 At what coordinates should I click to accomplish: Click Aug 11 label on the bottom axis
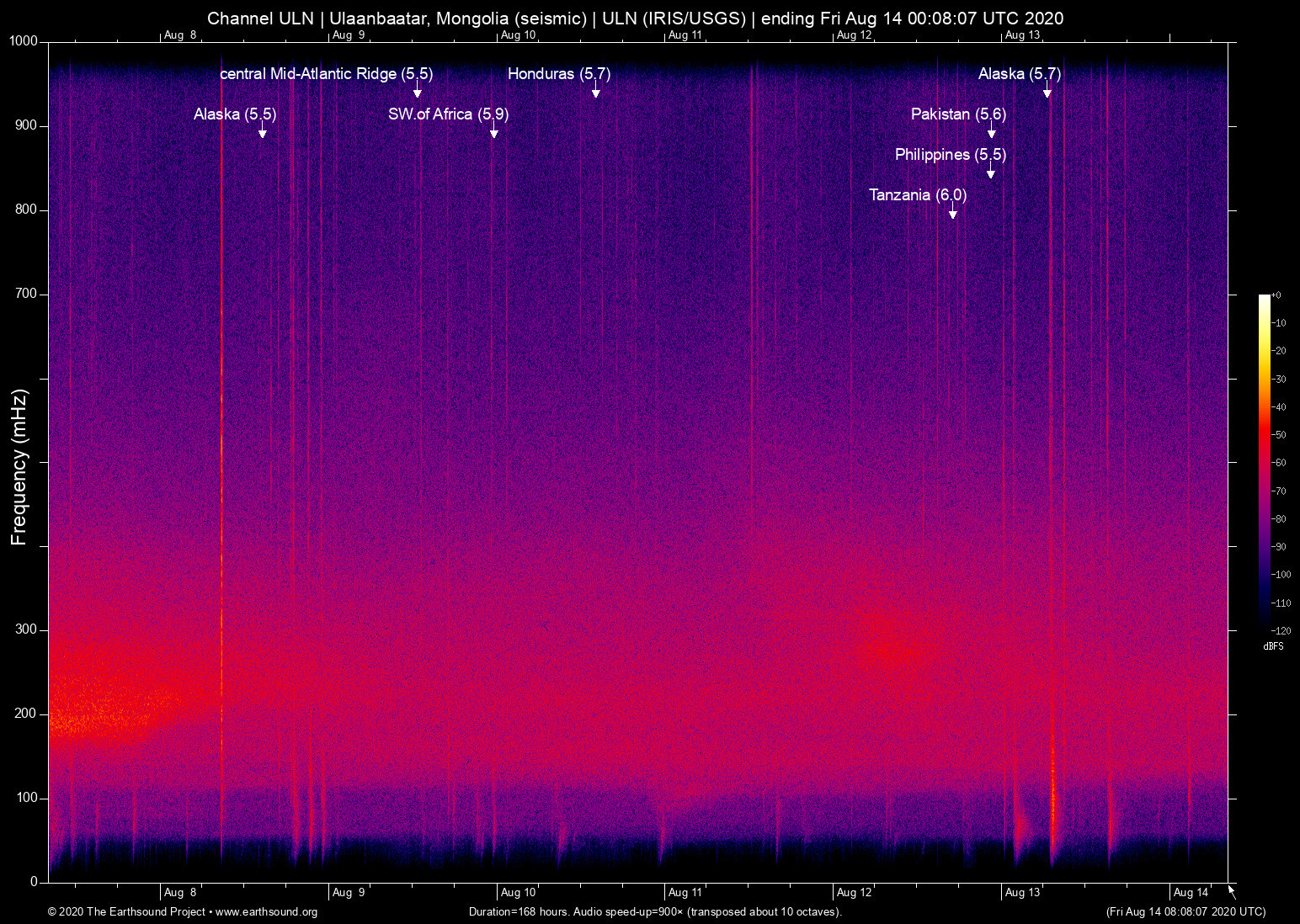(685, 892)
